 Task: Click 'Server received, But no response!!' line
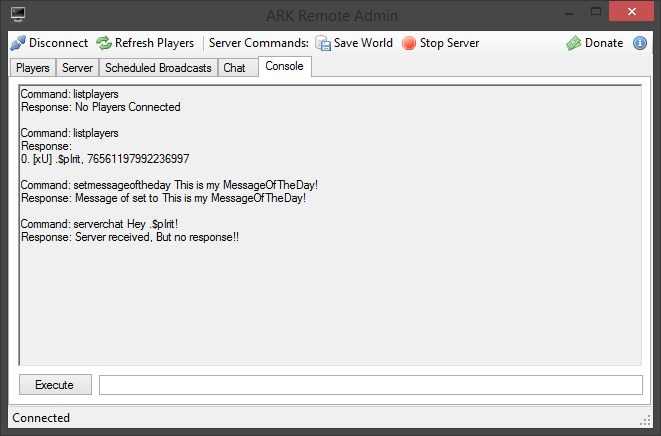coord(157,237)
